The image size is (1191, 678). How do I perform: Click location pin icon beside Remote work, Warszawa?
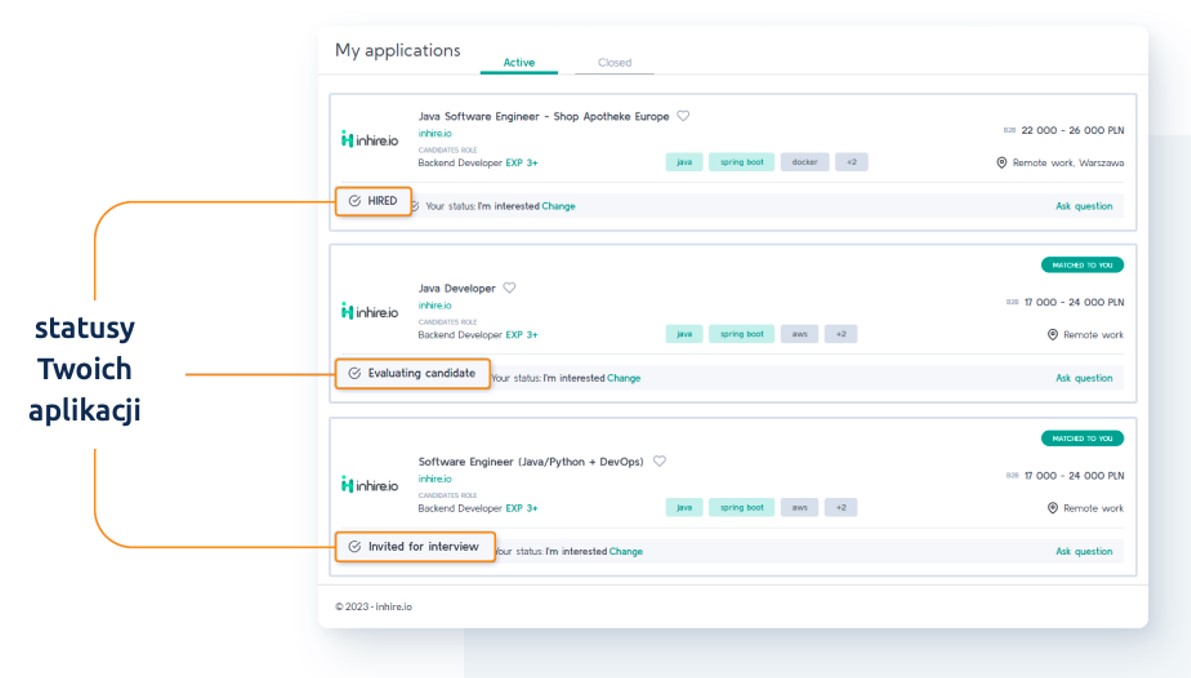1001,162
